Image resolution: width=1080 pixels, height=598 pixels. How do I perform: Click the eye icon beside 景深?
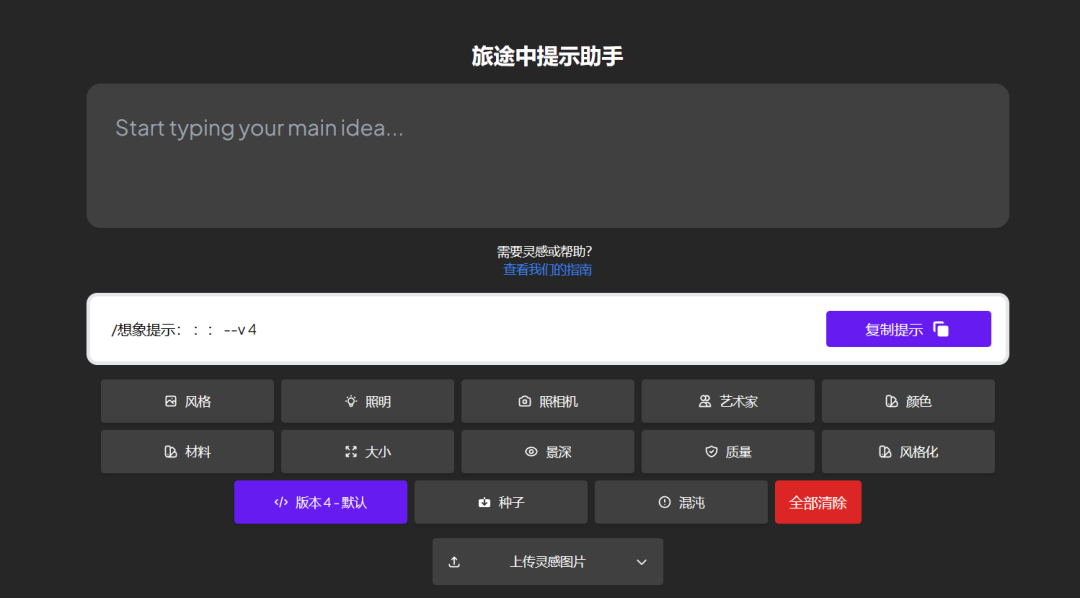tap(531, 451)
